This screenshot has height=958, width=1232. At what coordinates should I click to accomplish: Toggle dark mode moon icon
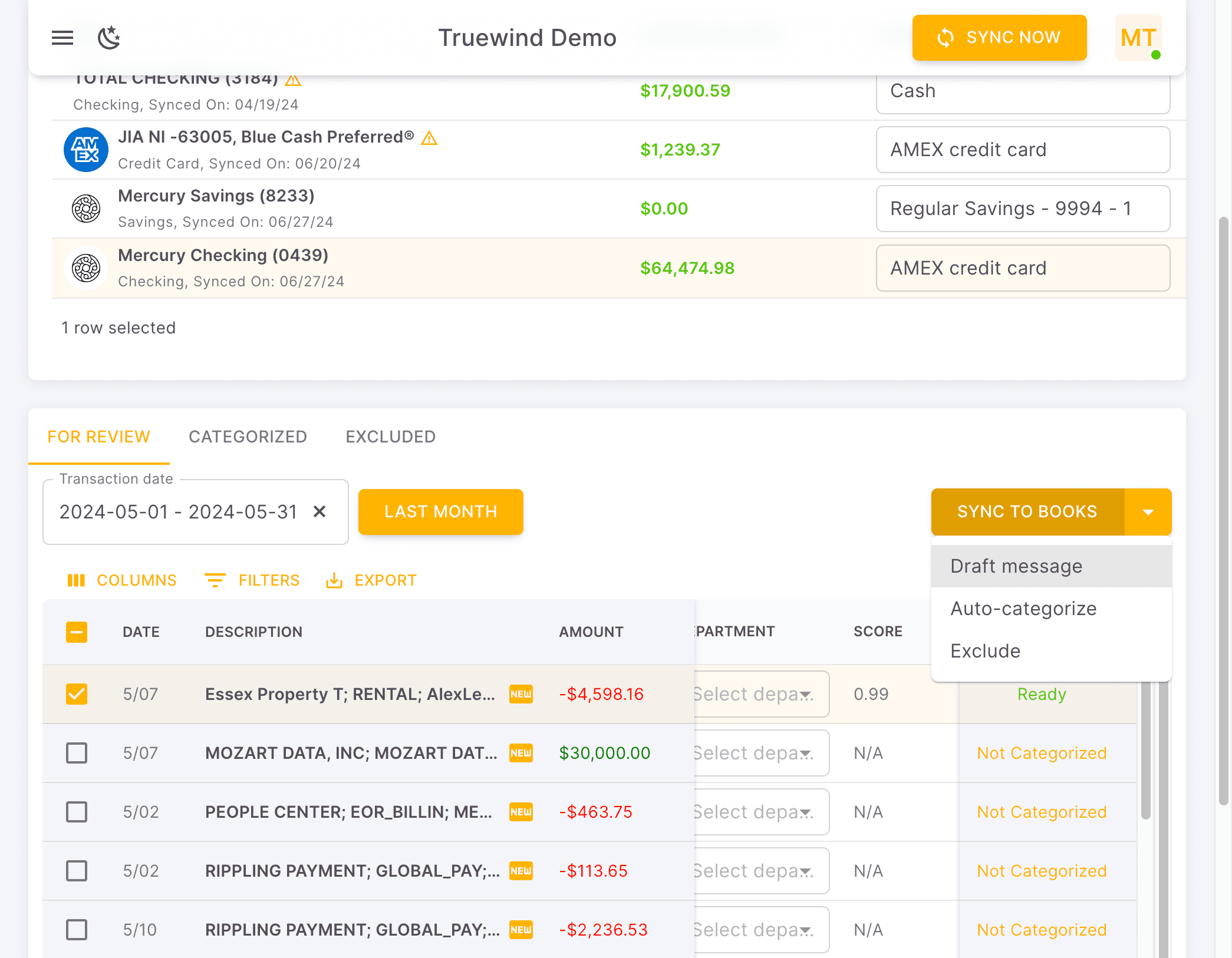[x=108, y=38]
